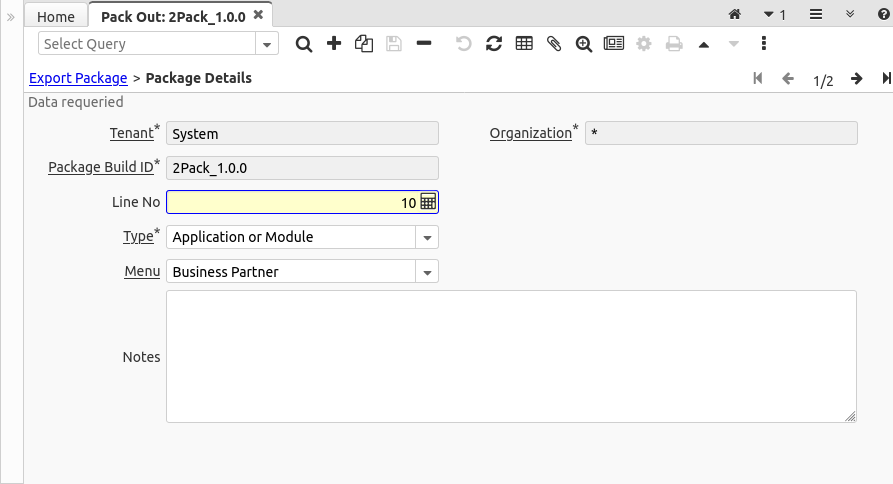
Task: Click the hamburger menu icon
Action: (x=815, y=15)
